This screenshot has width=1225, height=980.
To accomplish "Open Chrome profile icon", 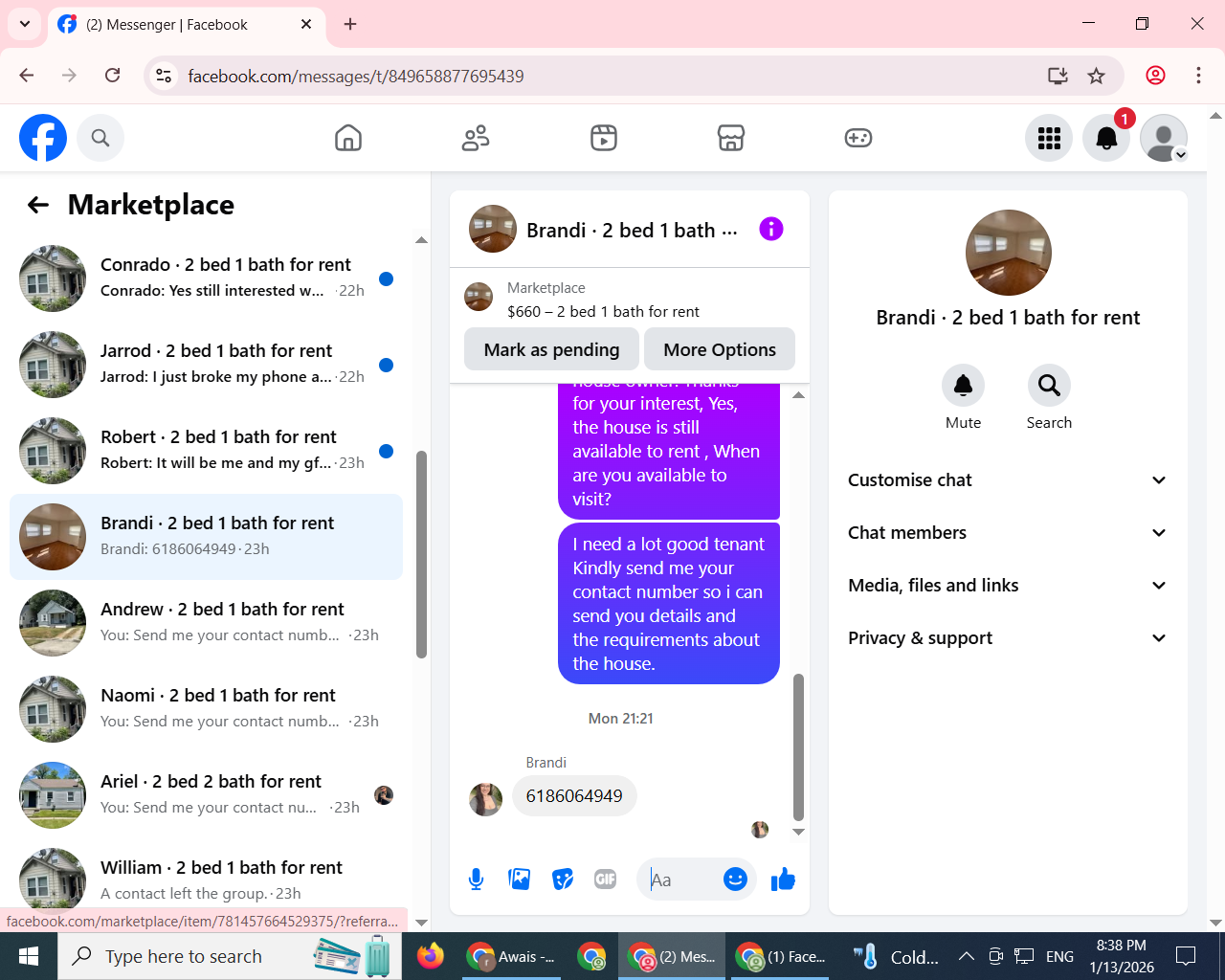I will click(1155, 76).
